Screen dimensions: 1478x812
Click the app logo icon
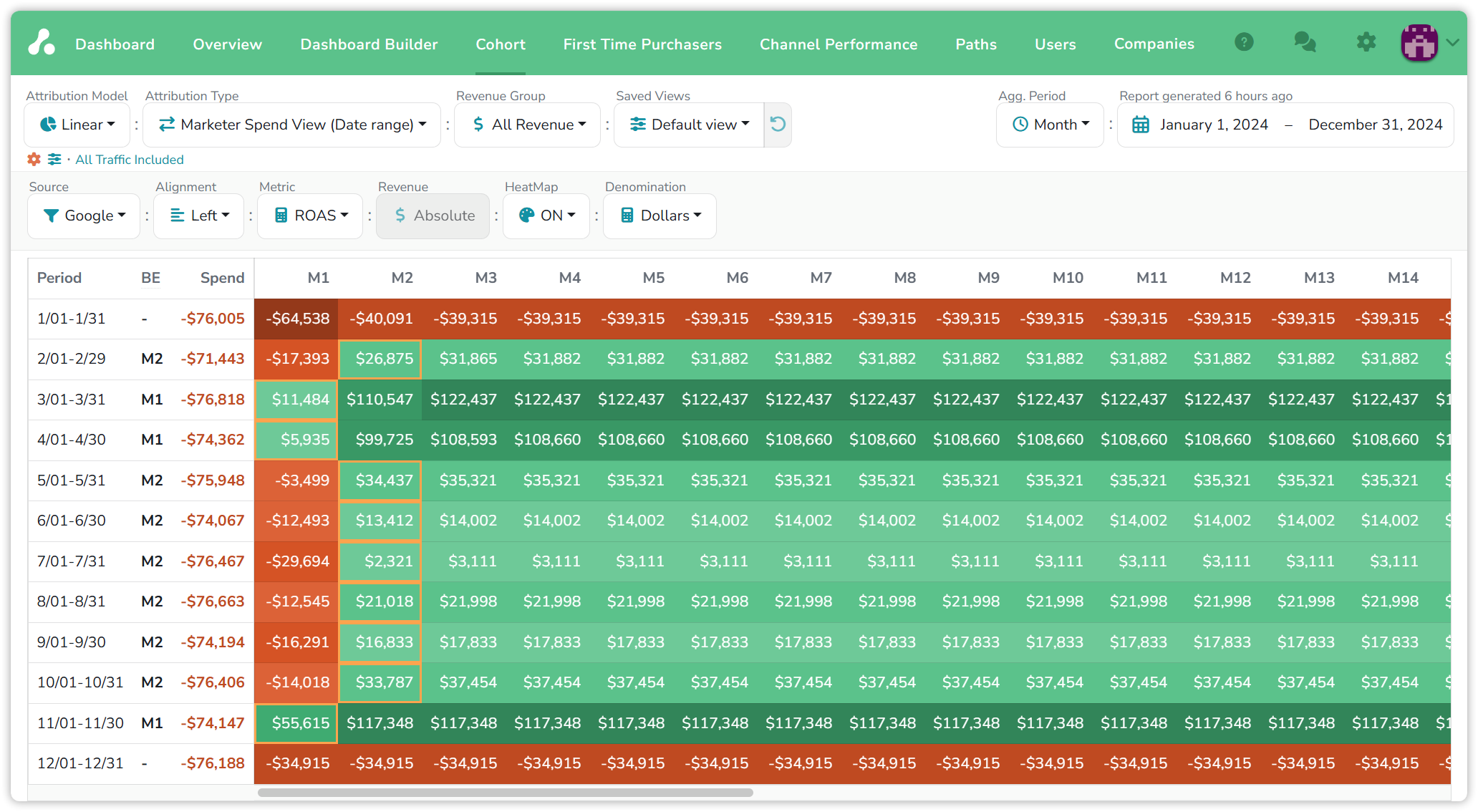click(42, 43)
